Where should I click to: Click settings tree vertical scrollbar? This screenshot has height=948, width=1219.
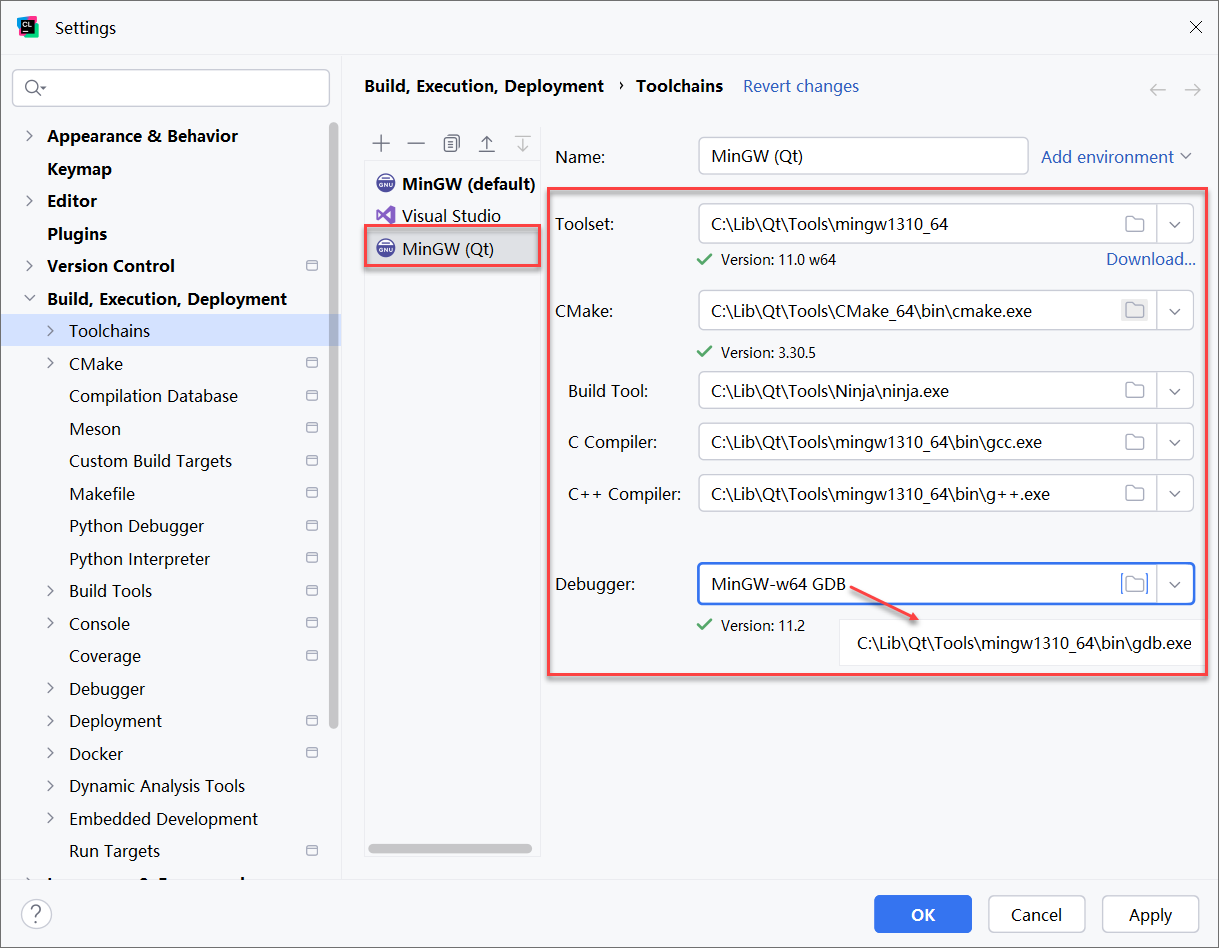334,425
